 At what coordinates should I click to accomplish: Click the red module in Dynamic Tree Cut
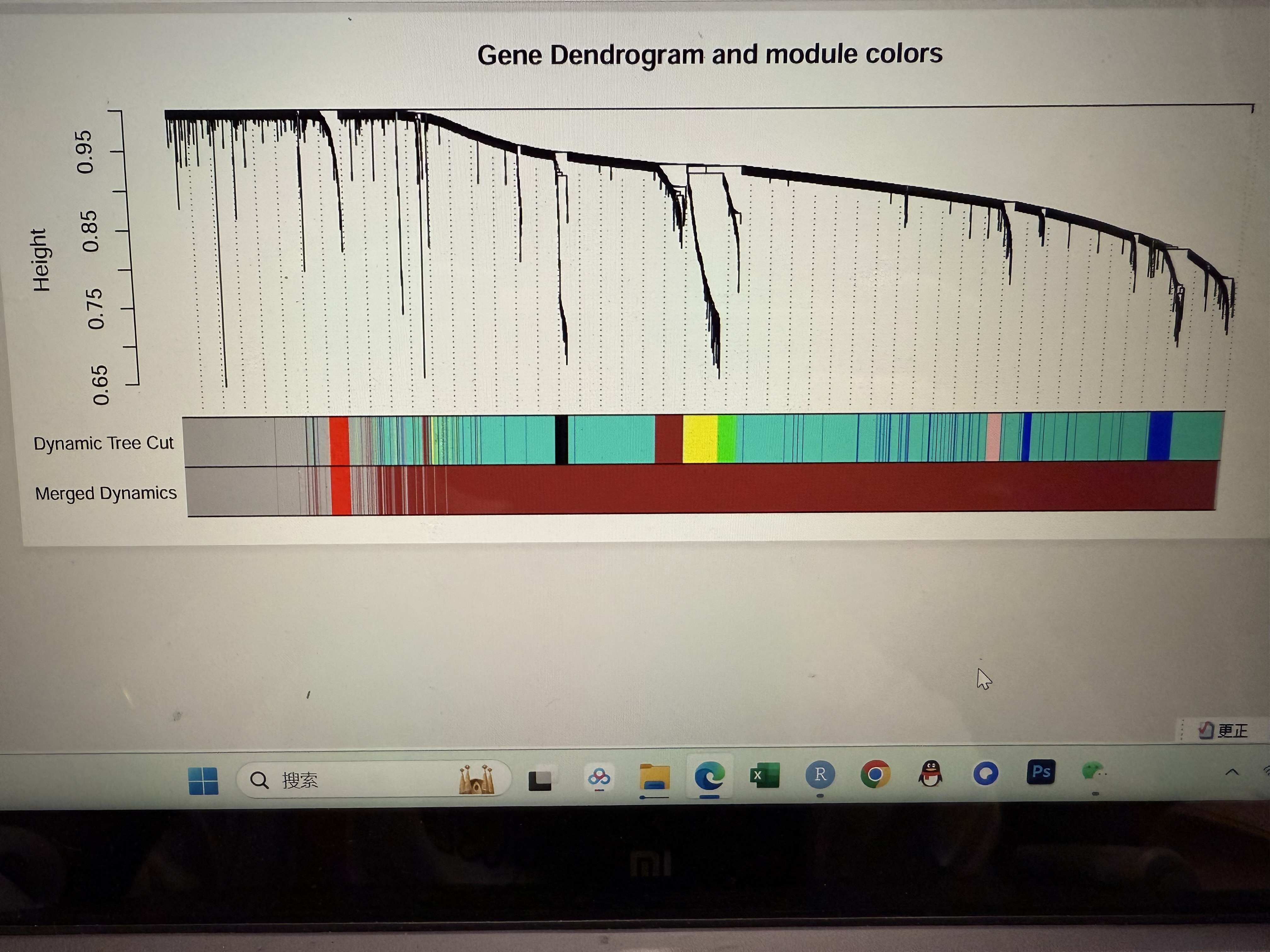pyautogui.click(x=339, y=441)
